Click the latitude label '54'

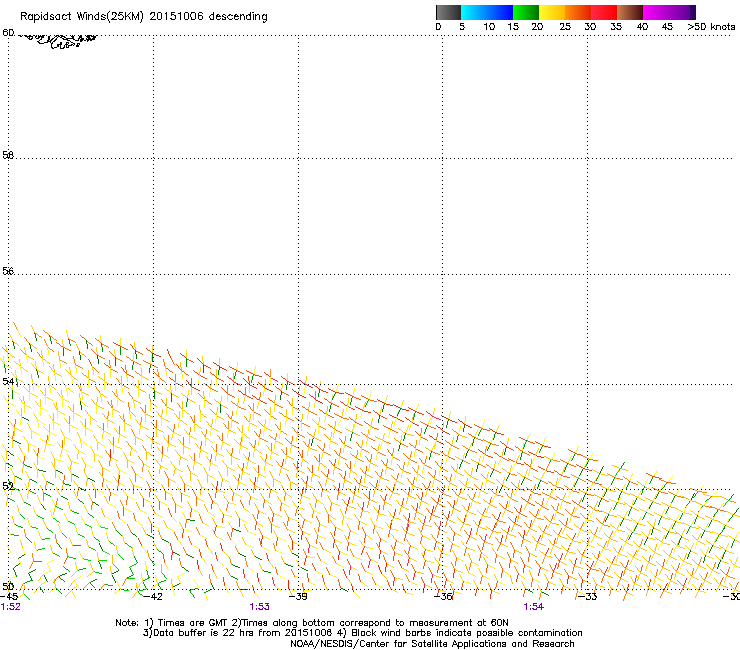8,381
